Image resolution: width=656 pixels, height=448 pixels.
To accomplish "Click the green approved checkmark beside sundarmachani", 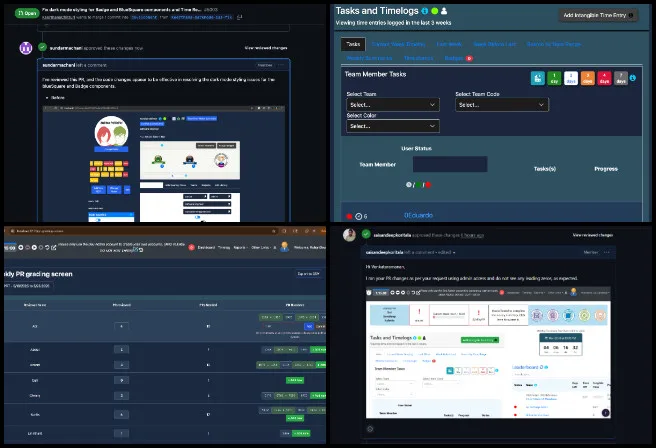I will [x=42, y=47].
